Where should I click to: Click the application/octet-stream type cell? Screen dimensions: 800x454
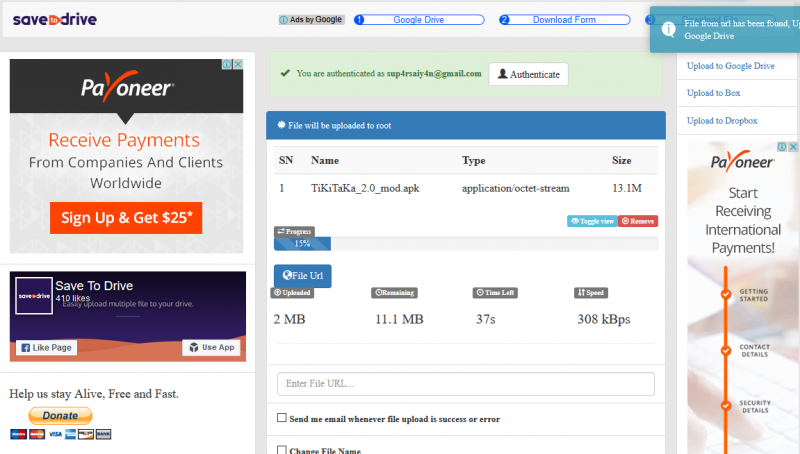[515, 188]
